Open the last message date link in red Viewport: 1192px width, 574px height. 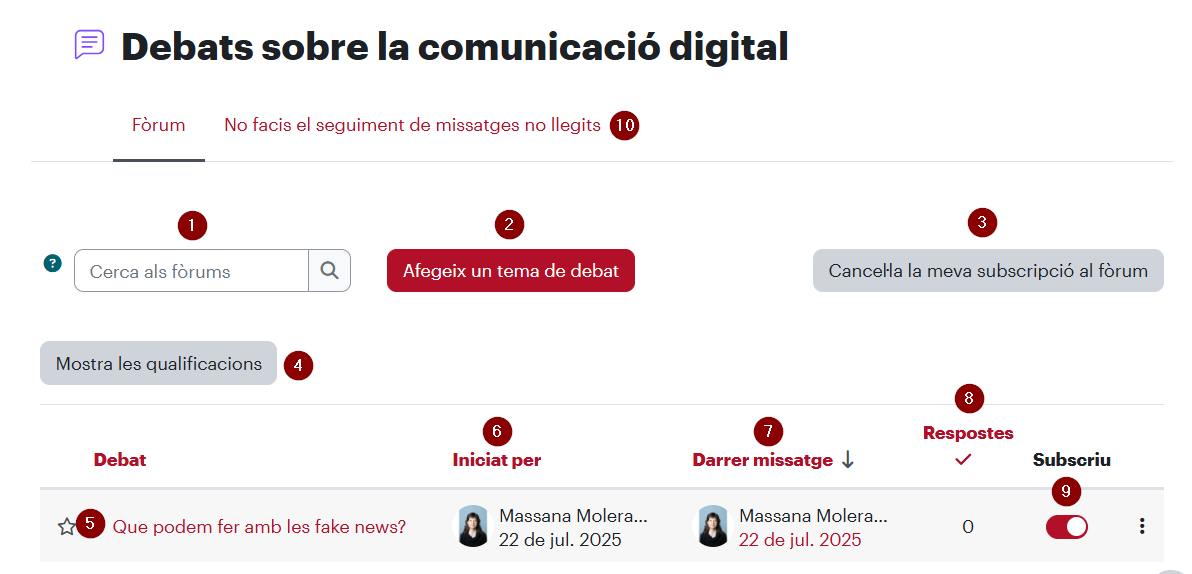tap(800, 540)
